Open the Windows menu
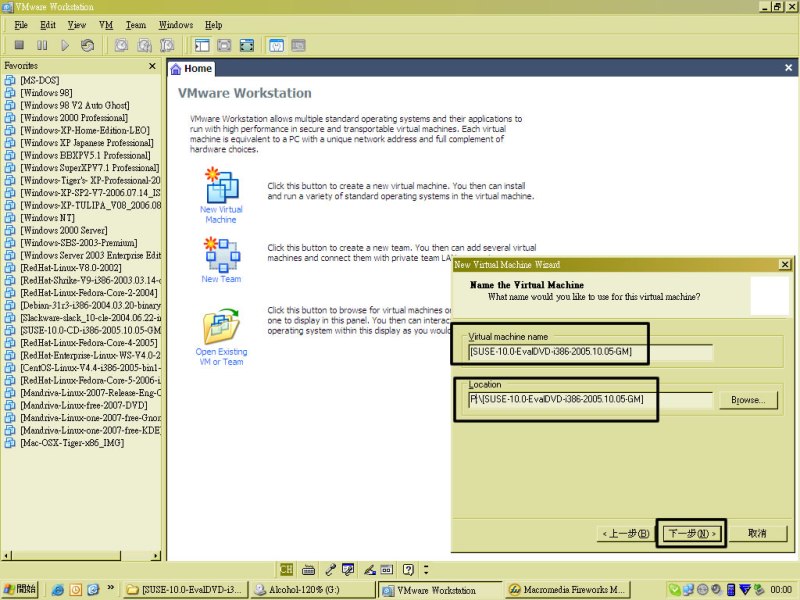Screen dimensions: 800x600 pyautogui.click(x=176, y=25)
